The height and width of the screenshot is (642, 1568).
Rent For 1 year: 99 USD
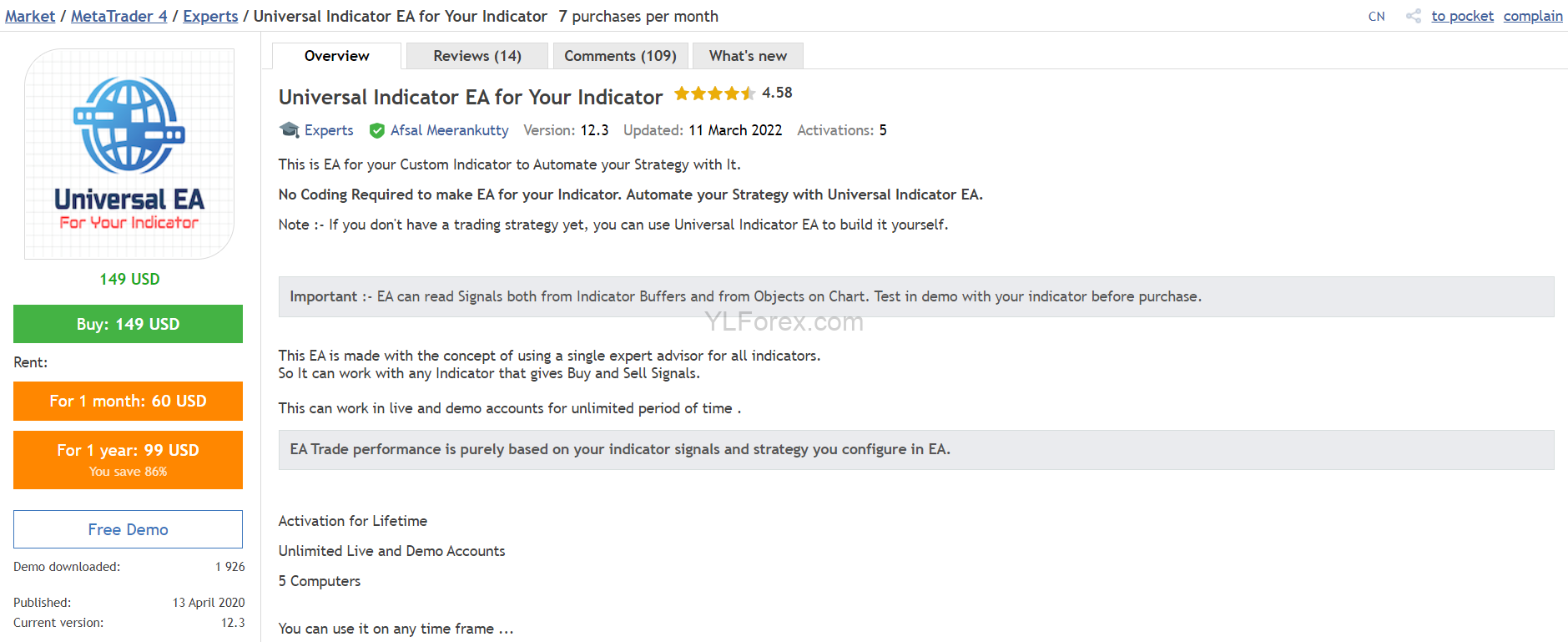[x=128, y=460]
